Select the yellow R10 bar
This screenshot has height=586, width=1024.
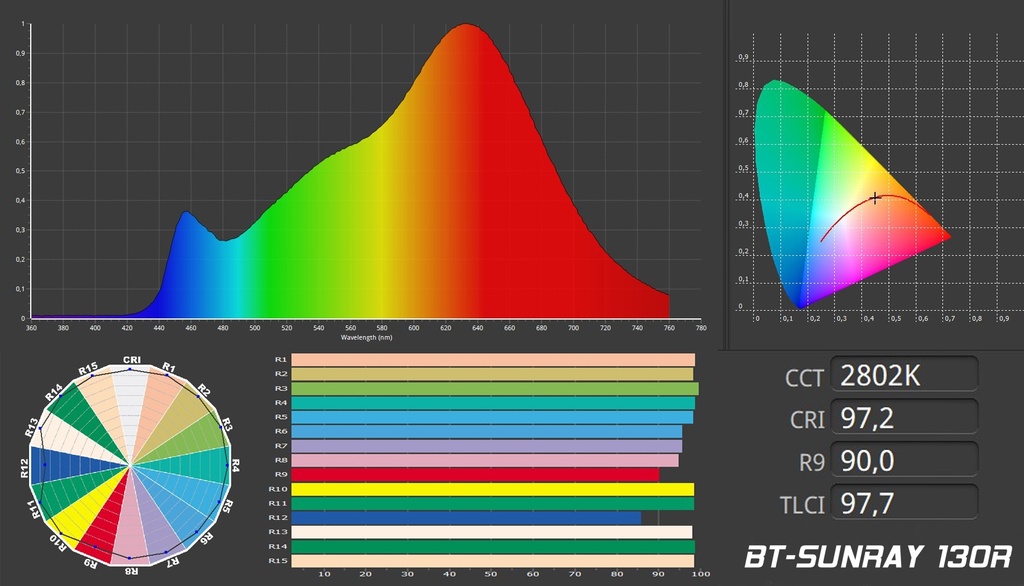(492, 489)
